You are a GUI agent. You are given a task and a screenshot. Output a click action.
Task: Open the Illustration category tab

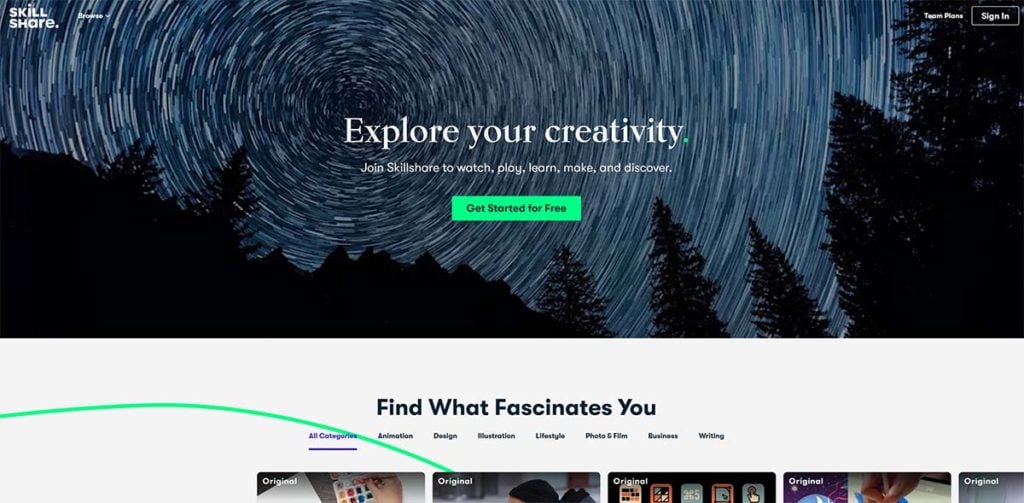coord(496,436)
